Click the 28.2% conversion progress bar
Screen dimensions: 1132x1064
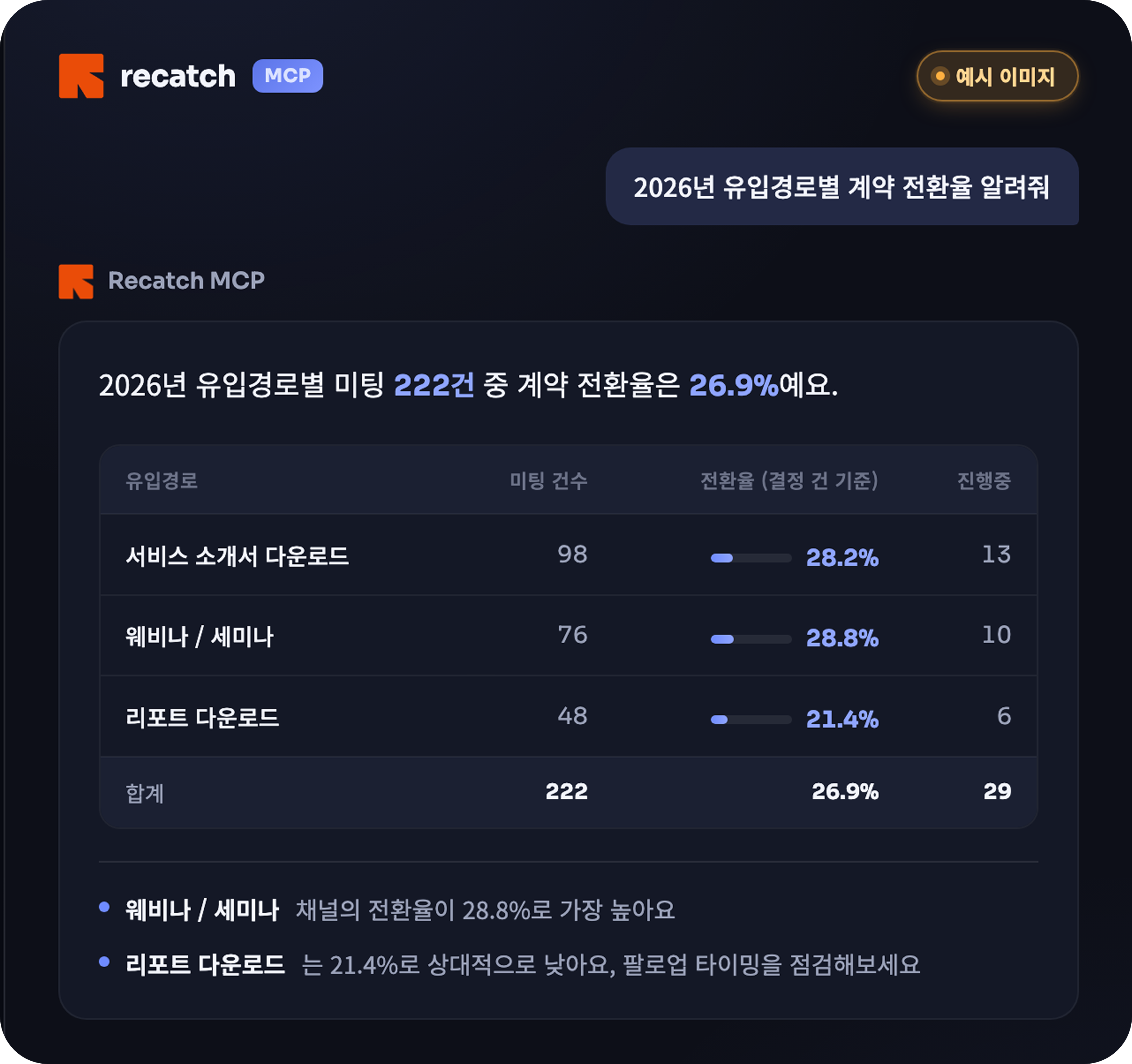(751, 558)
